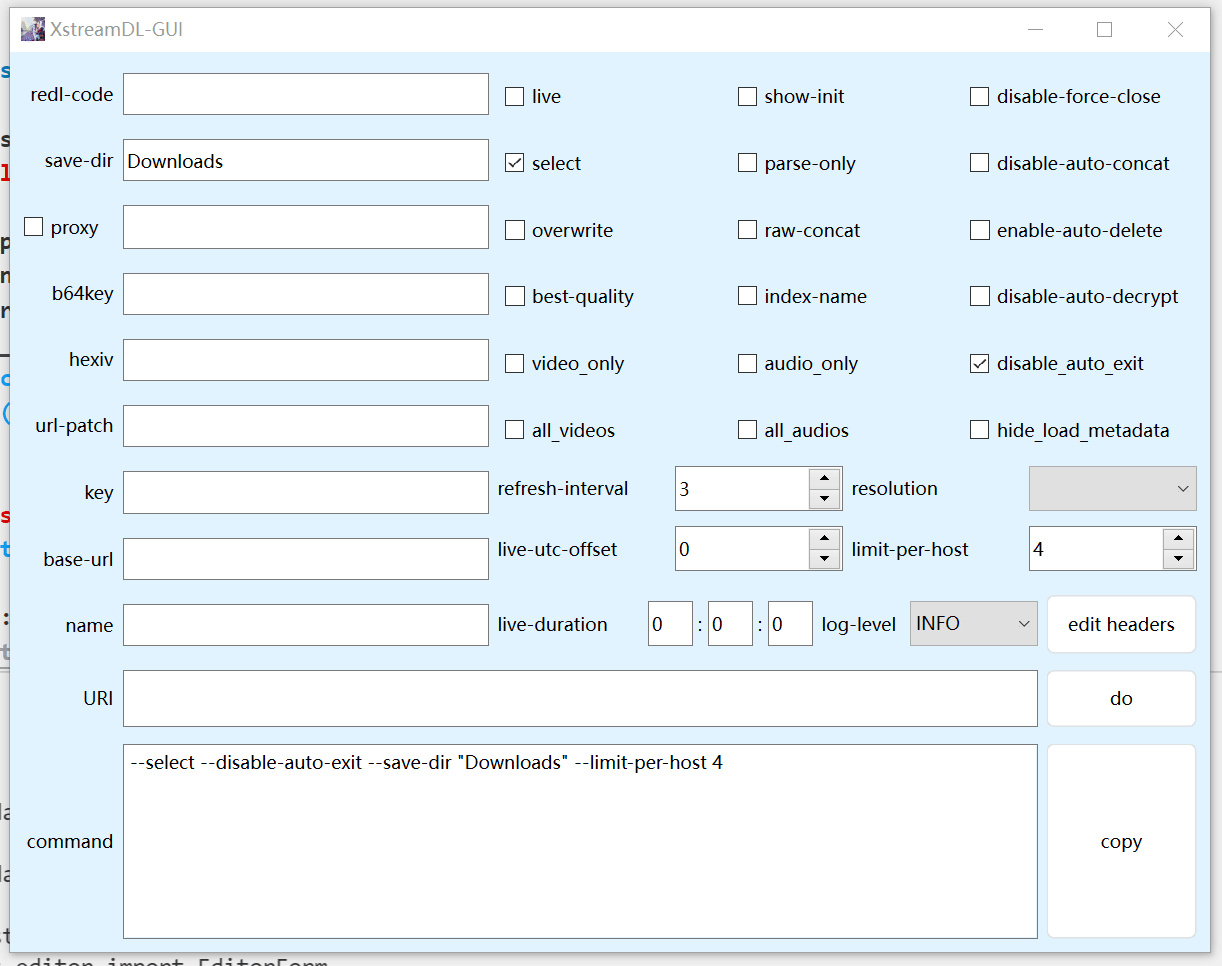Click inside the command text area

coord(580,841)
